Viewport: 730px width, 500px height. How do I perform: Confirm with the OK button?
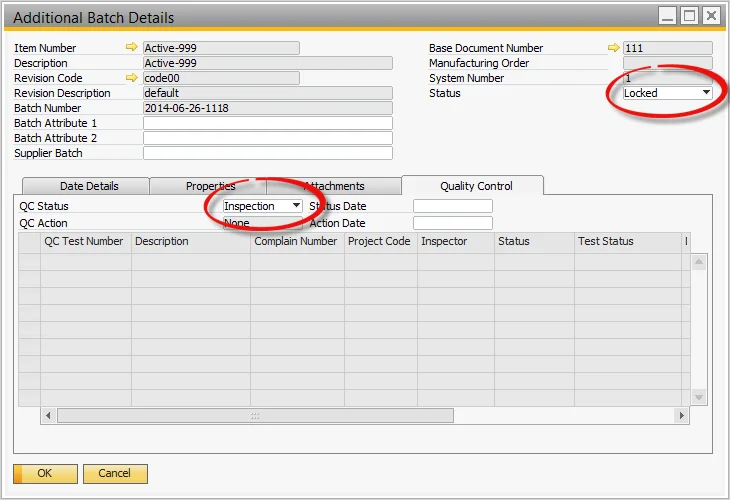45,473
